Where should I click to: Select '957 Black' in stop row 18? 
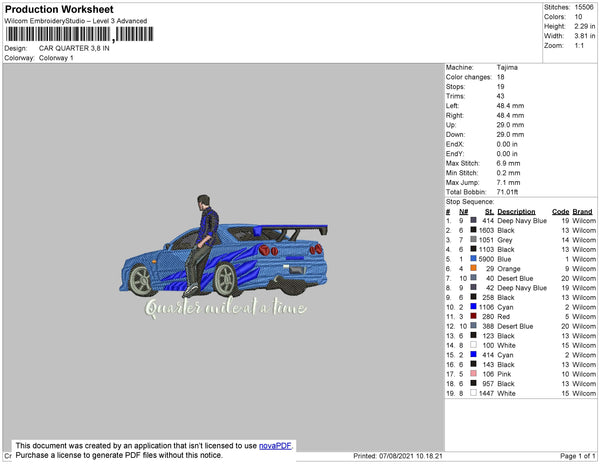click(x=499, y=383)
